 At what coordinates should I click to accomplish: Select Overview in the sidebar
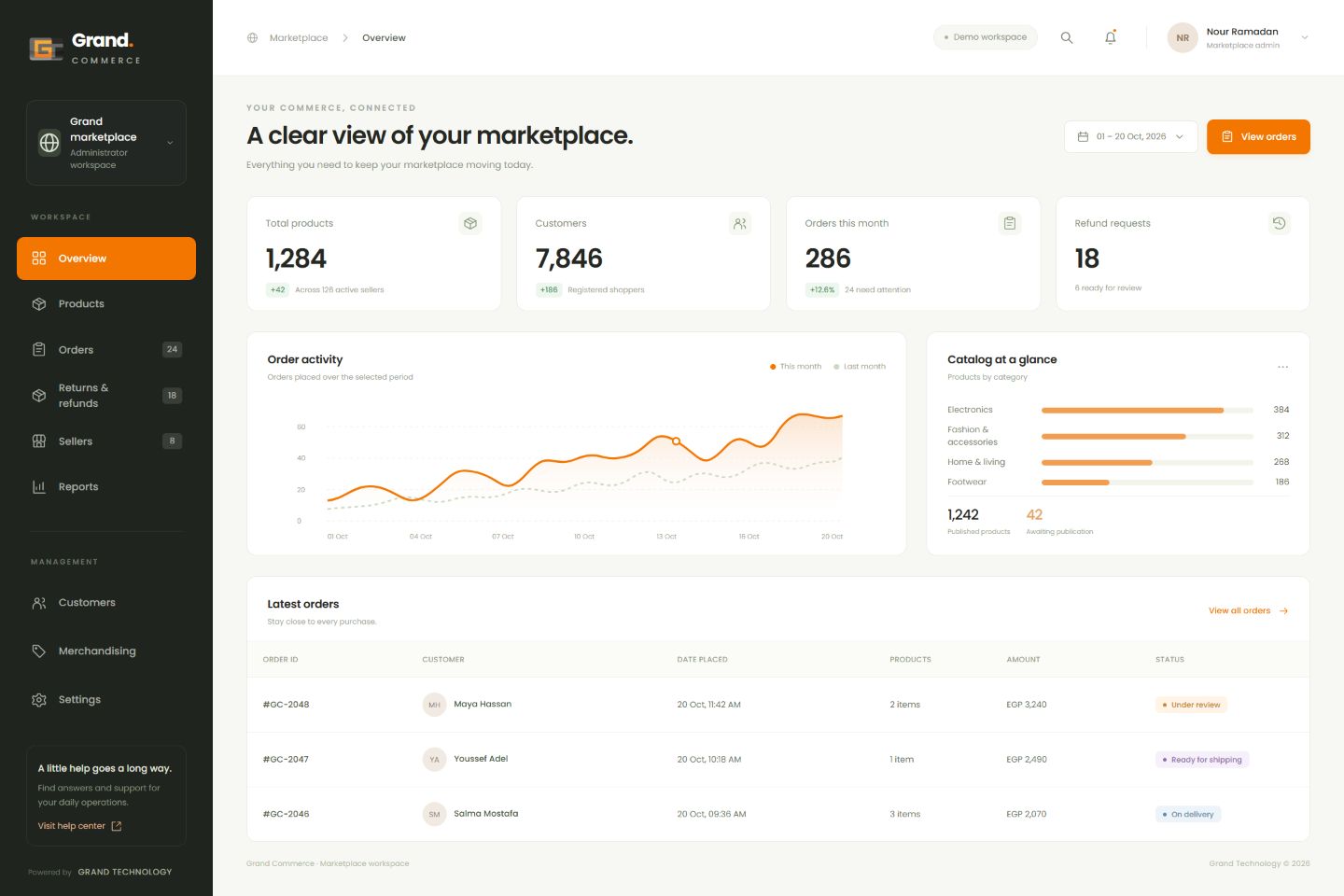click(106, 259)
